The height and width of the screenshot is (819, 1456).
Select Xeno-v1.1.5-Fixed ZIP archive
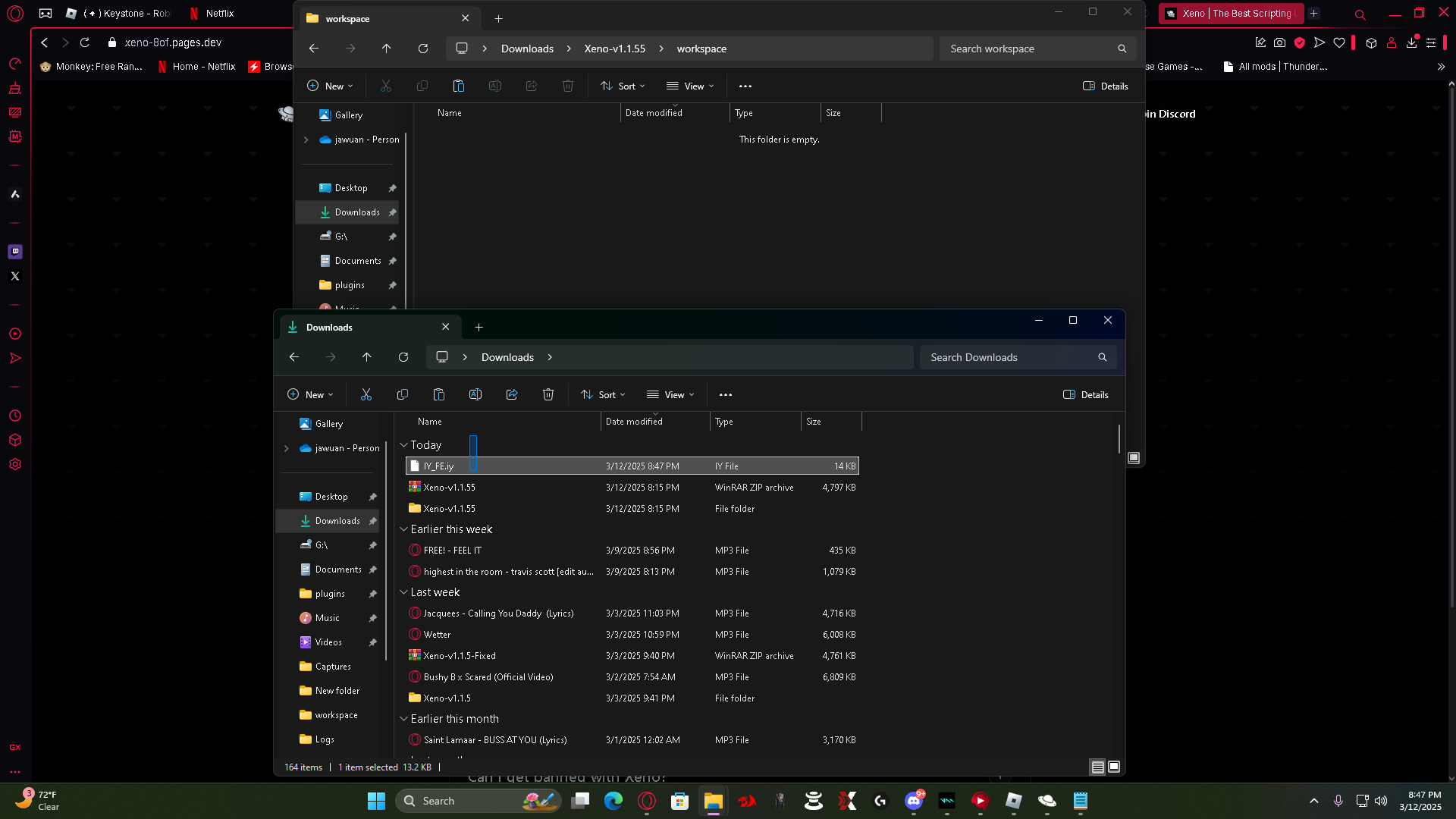click(632, 656)
